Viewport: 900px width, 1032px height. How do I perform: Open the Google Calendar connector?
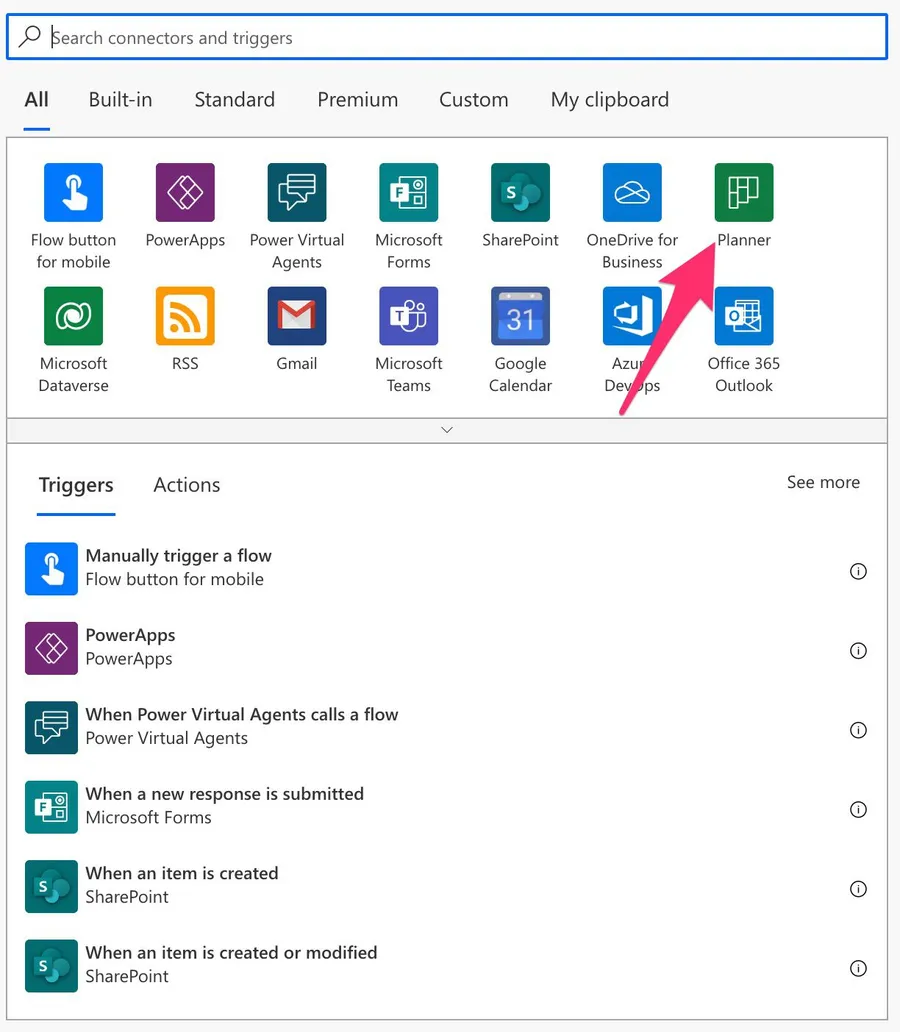point(520,316)
